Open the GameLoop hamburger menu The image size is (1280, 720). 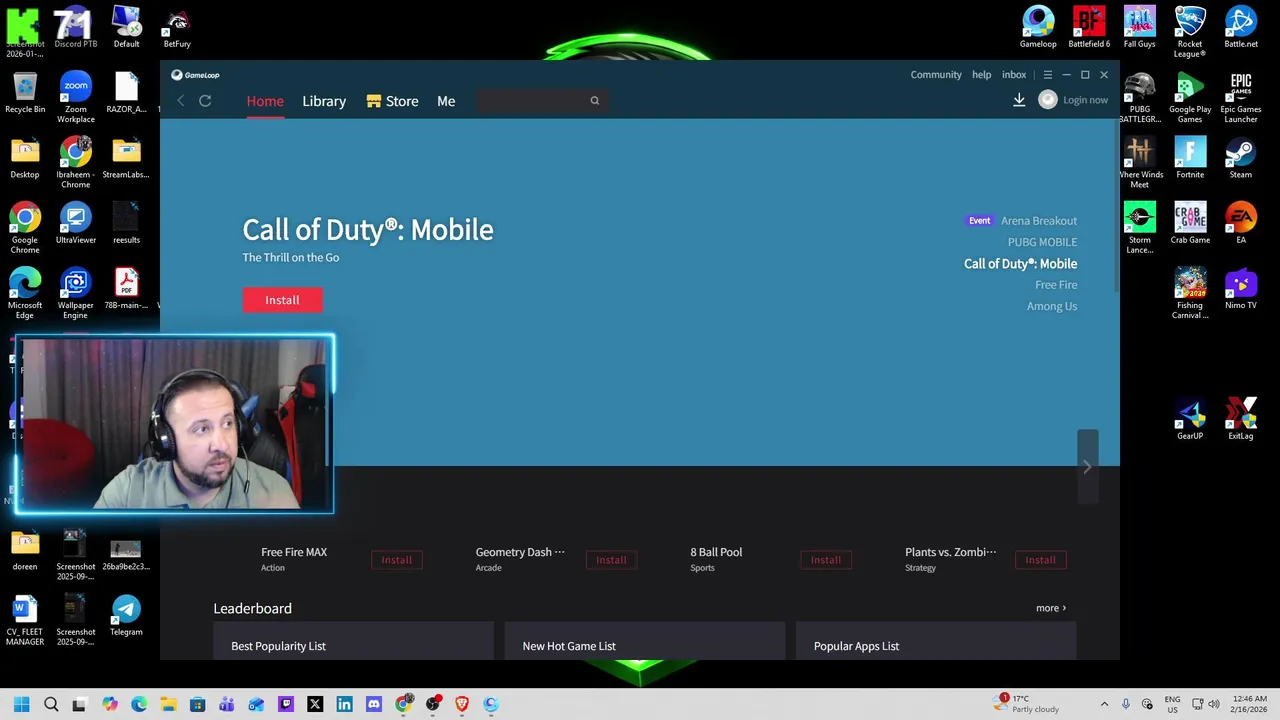1047,75
